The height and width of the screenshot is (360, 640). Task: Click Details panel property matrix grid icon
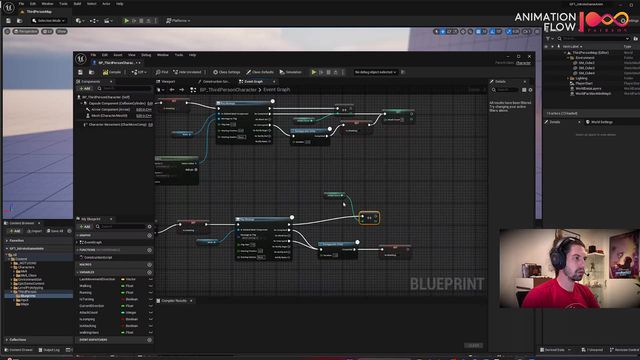(524, 90)
